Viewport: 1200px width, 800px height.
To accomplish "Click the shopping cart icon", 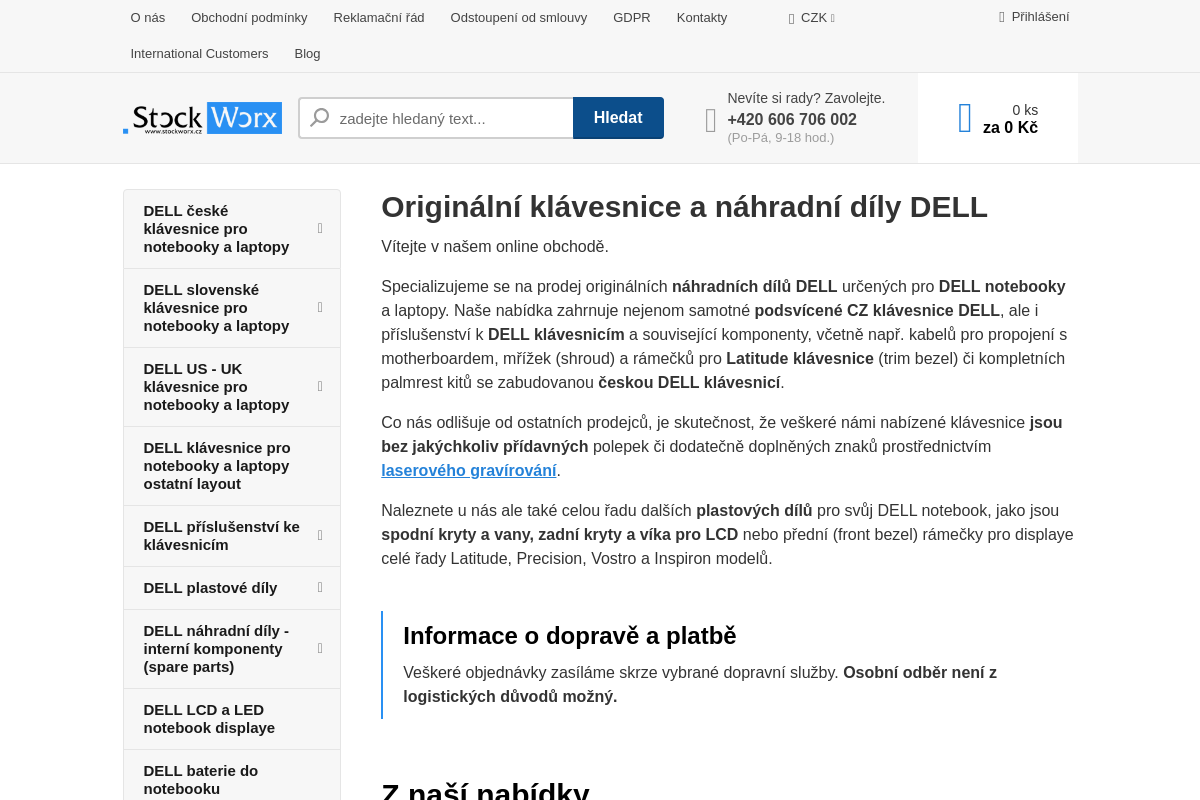I will pyautogui.click(x=965, y=118).
